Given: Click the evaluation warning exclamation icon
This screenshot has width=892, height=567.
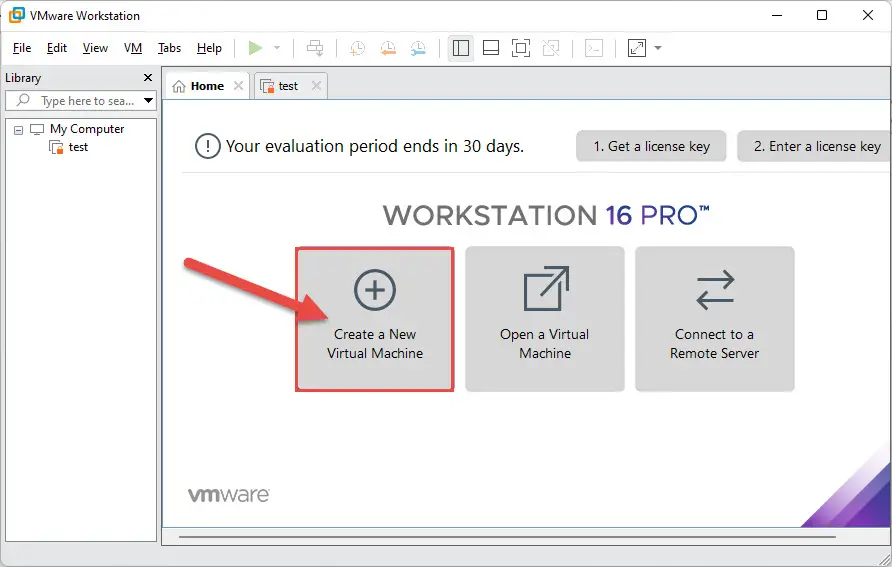Looking at the screenshot, I should pos(208,146).
